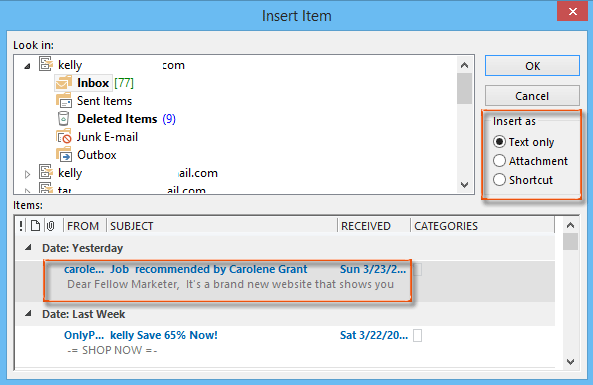This screenshot has width=593, height=385.
Task: Confirm with the OK button
Action: pos(532,66)
